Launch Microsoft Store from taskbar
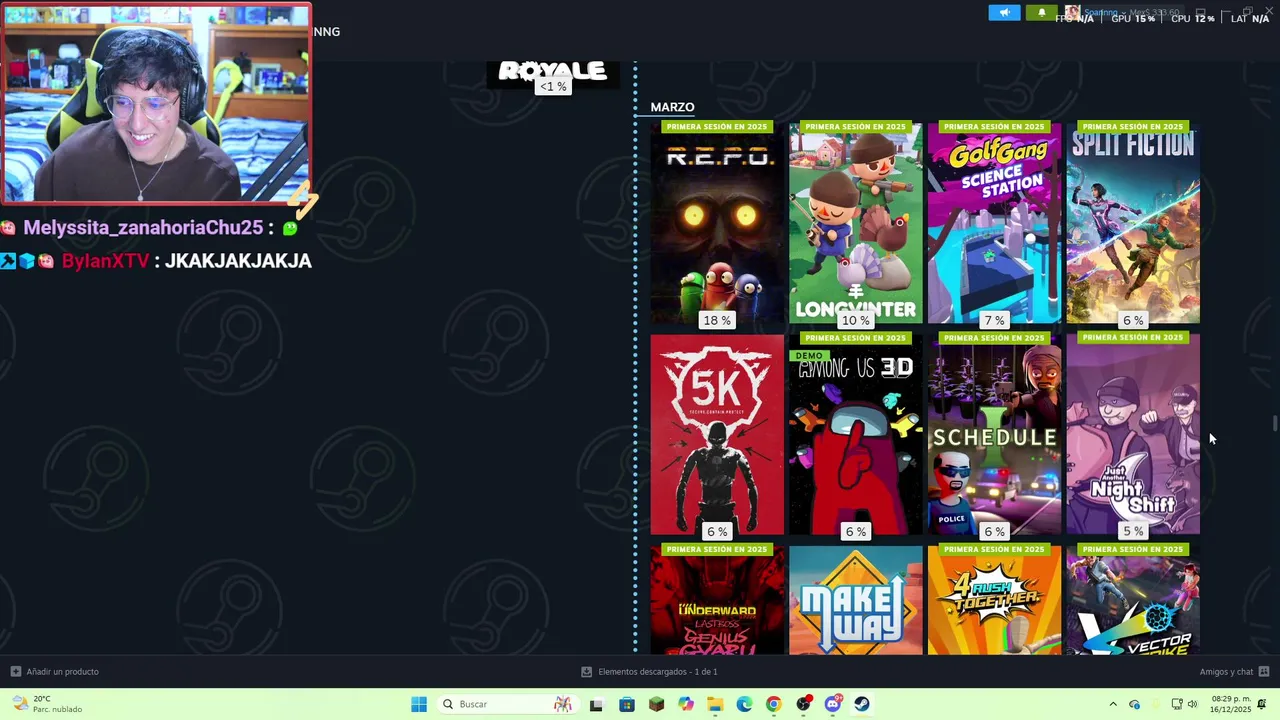Viewport: 1280px width, 720px height. [x=627, y=704]
